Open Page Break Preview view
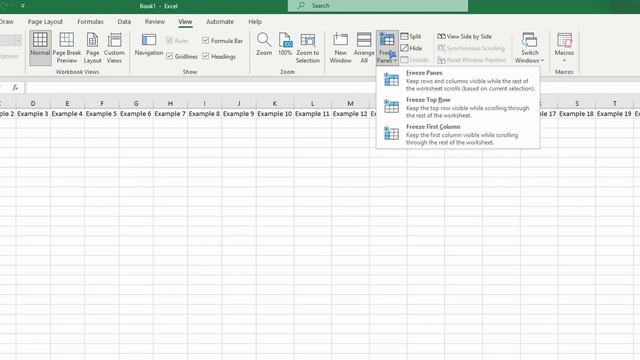The image size is (640, 360). (x=67, y=47)
